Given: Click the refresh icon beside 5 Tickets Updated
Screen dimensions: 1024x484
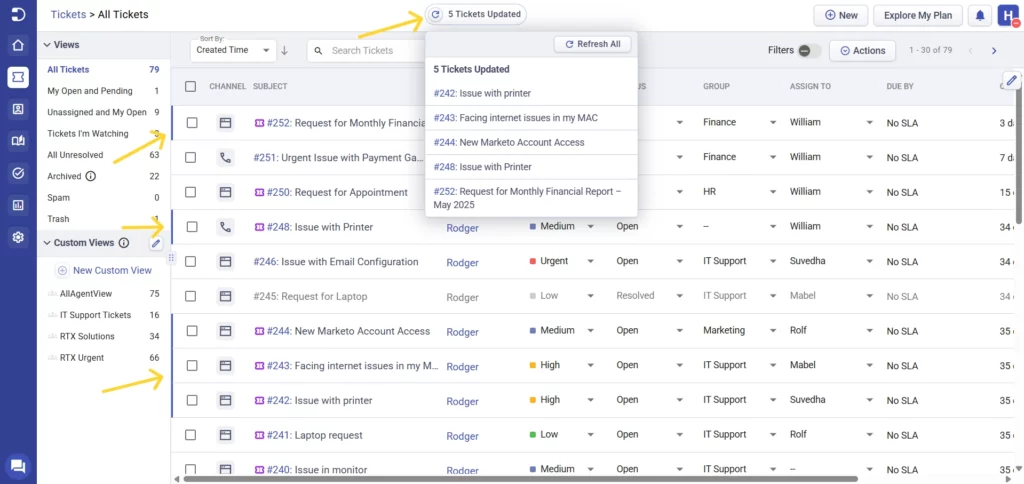Looking at the screenshot, I should [x=436, y=14].
